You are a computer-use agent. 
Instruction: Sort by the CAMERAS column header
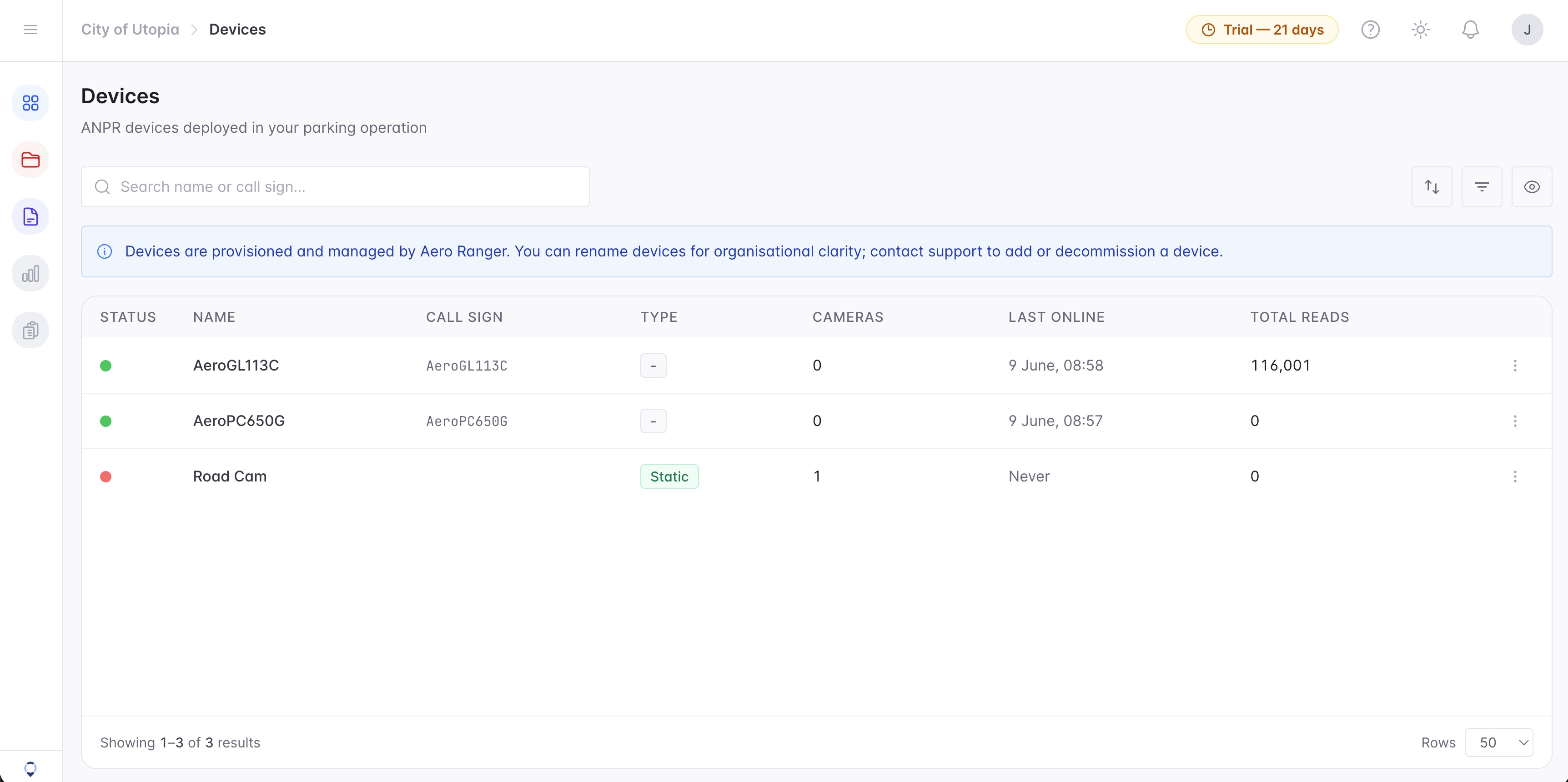(848, 317)
